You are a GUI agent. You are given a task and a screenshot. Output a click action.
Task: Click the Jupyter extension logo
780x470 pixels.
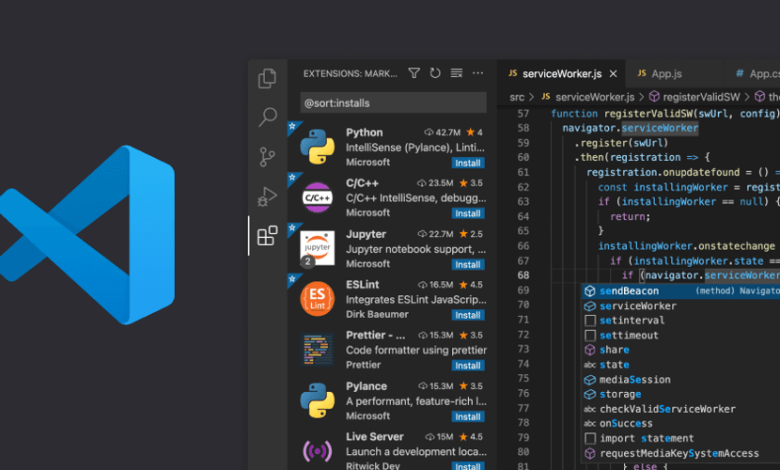[x=317, y=248]
